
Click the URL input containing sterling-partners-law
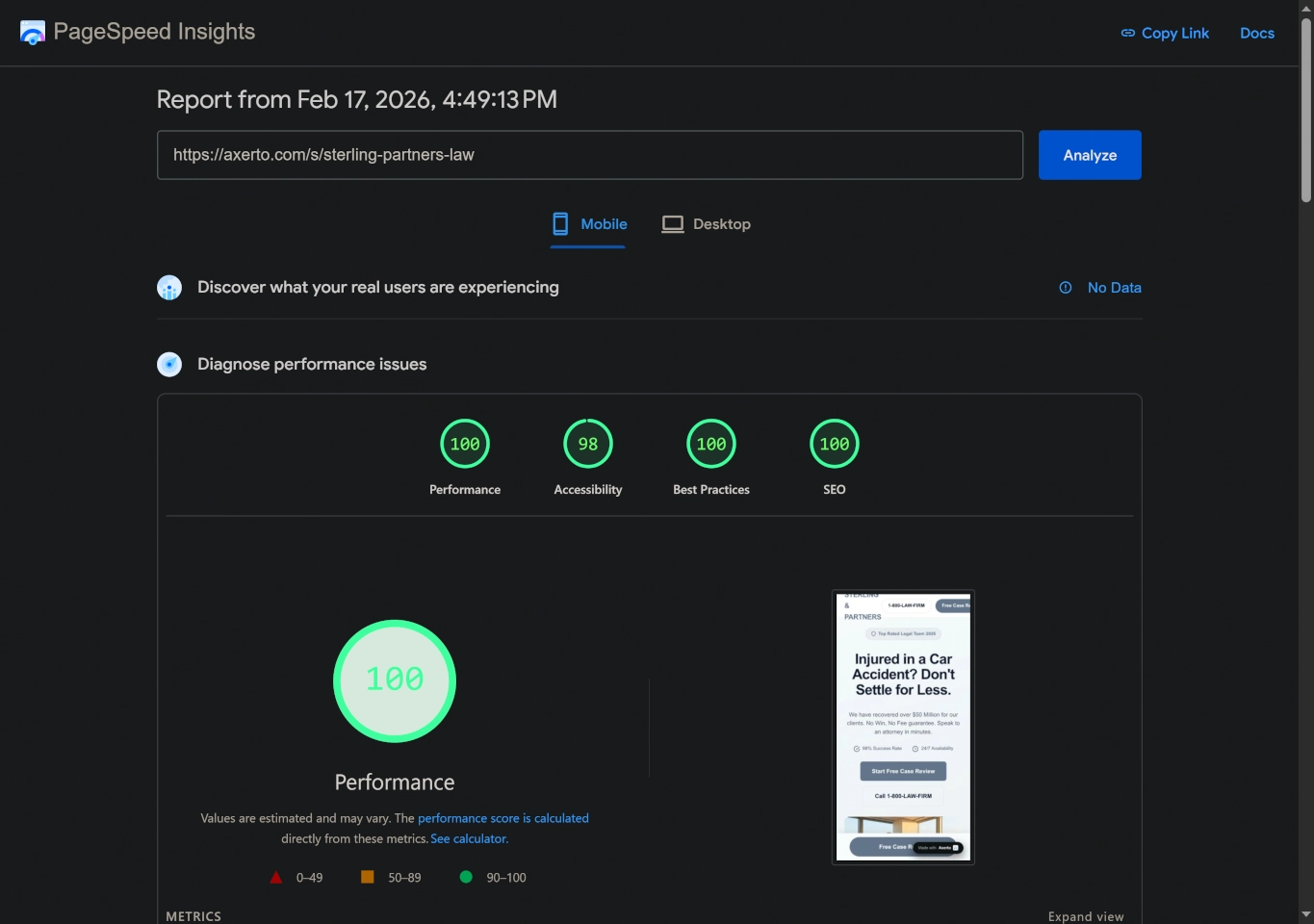pos(590,154)
